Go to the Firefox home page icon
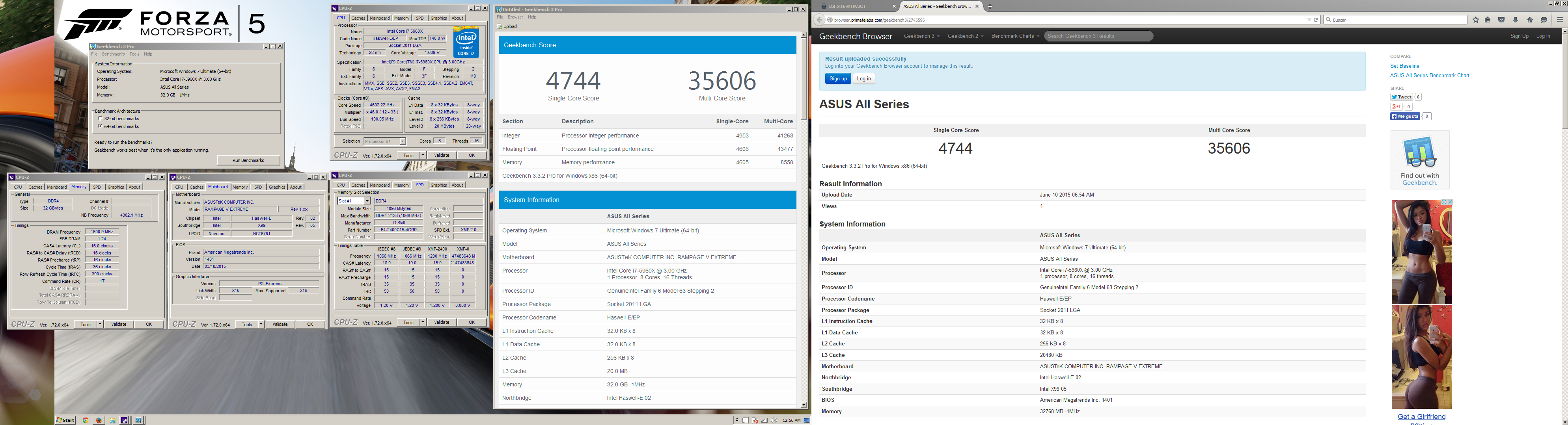The image size is (1568, 425). [x=1530, y=20]
